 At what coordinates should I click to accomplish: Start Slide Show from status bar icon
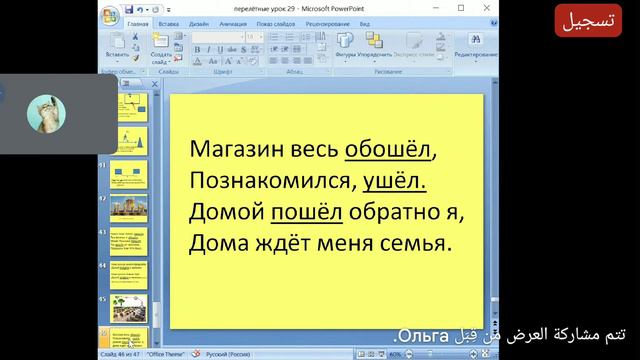381,354
